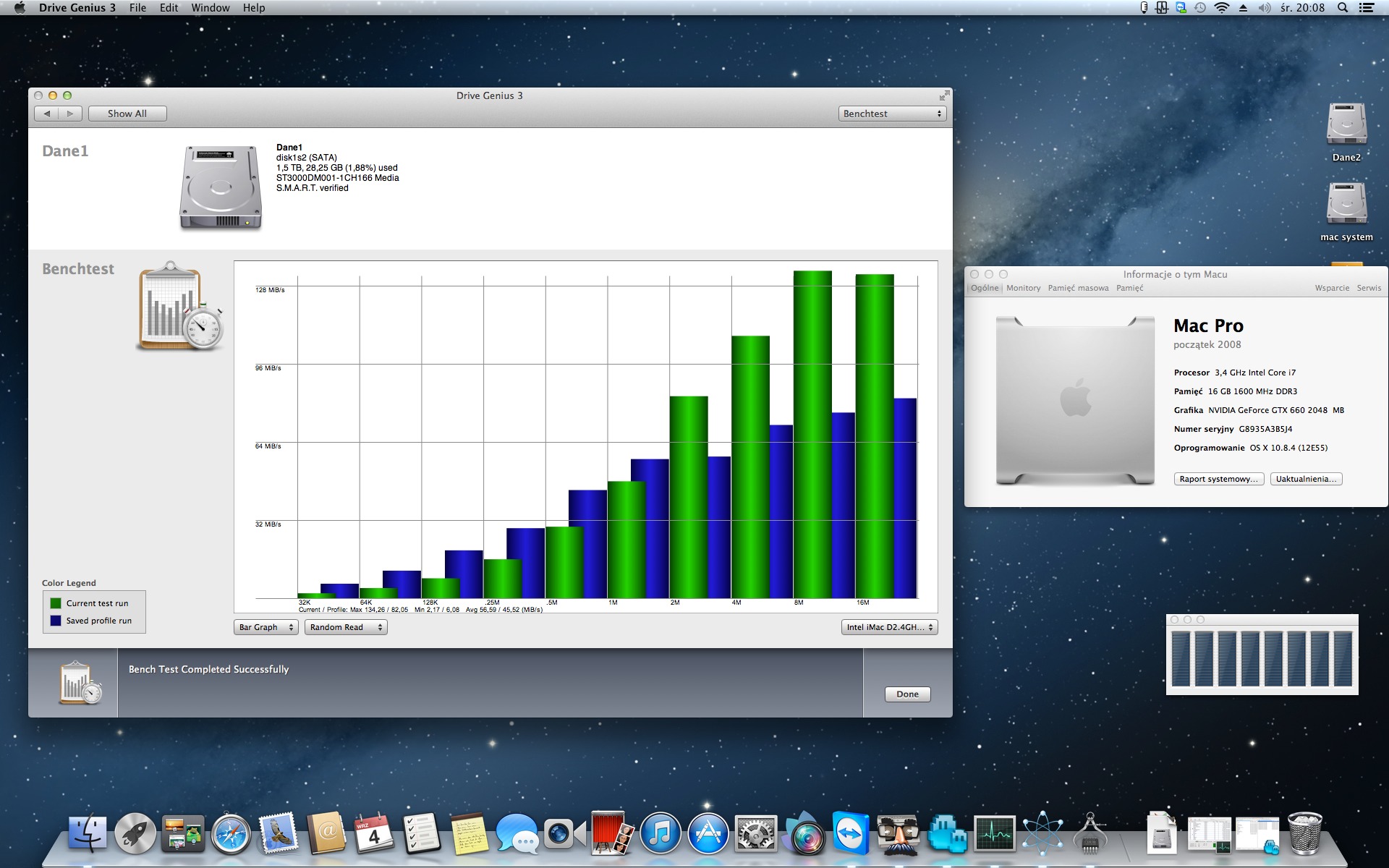This screenshot has height=868, width=1389.
Task: Open iTunes music note icon in Dock
Action: click(660, 833)
